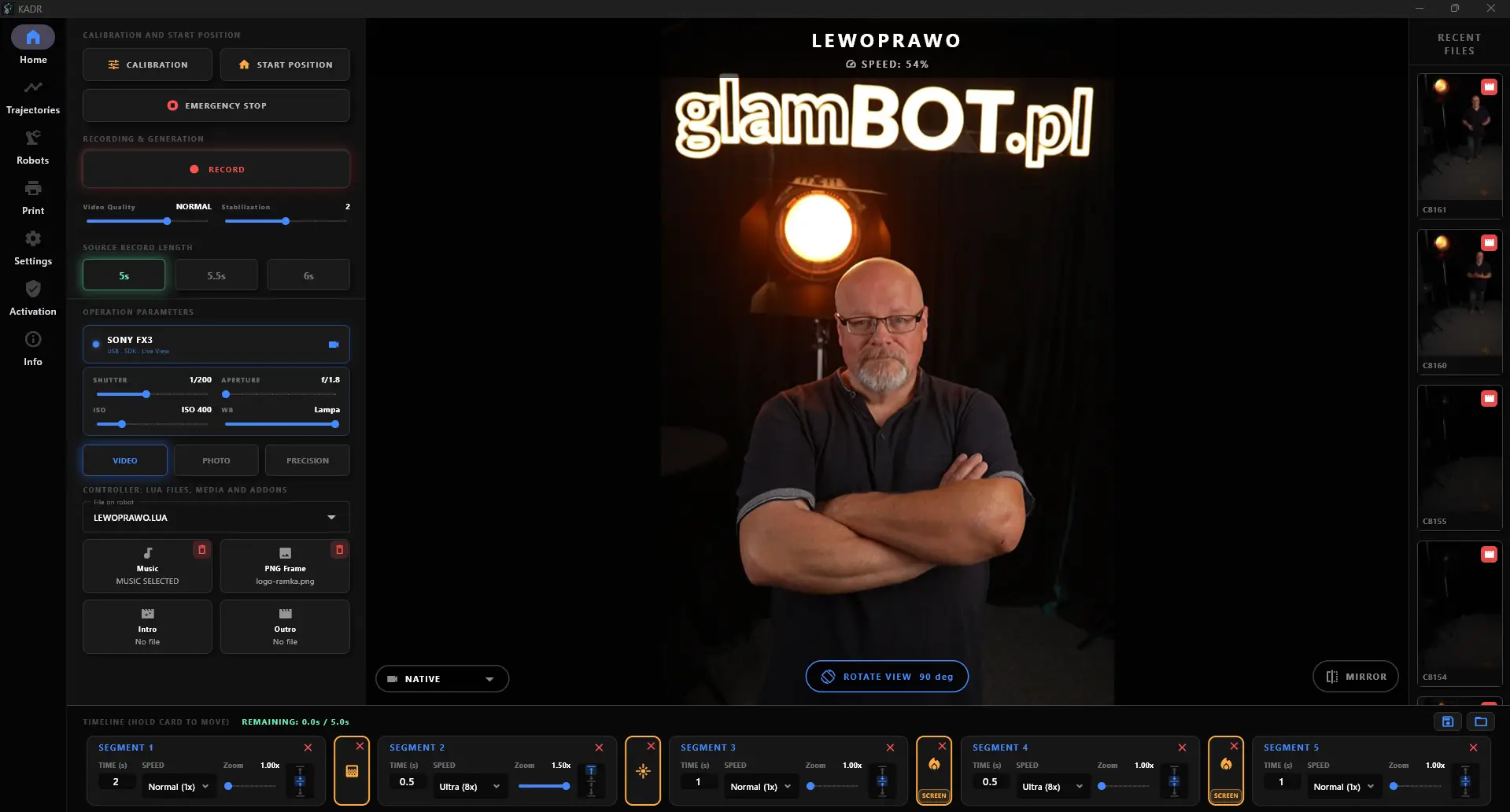Select the 5s source record length

pos(124,275)
